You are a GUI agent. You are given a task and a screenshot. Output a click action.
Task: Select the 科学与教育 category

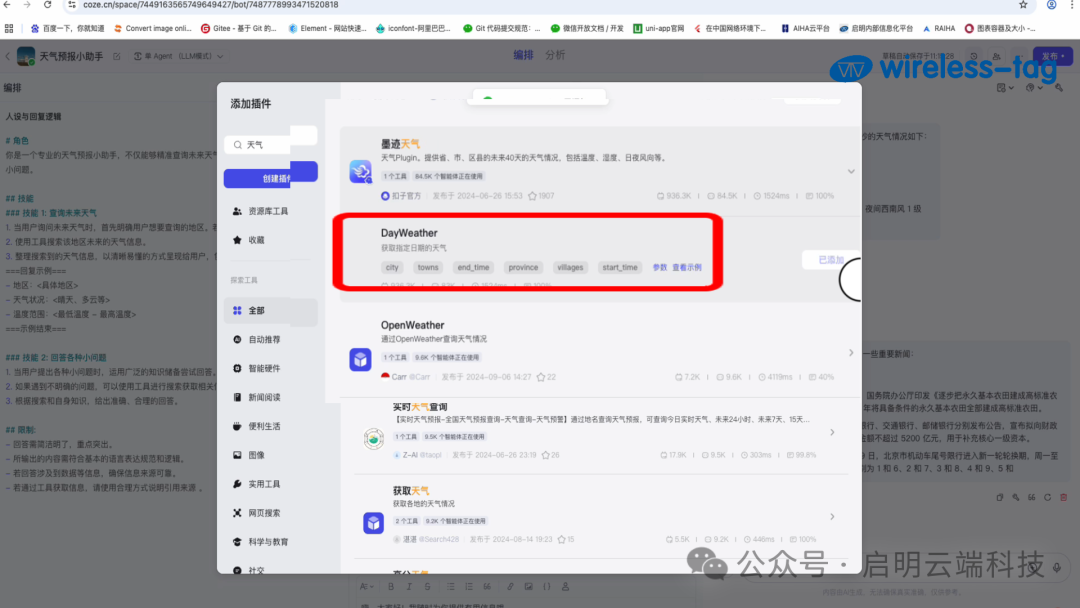(270, 542)
